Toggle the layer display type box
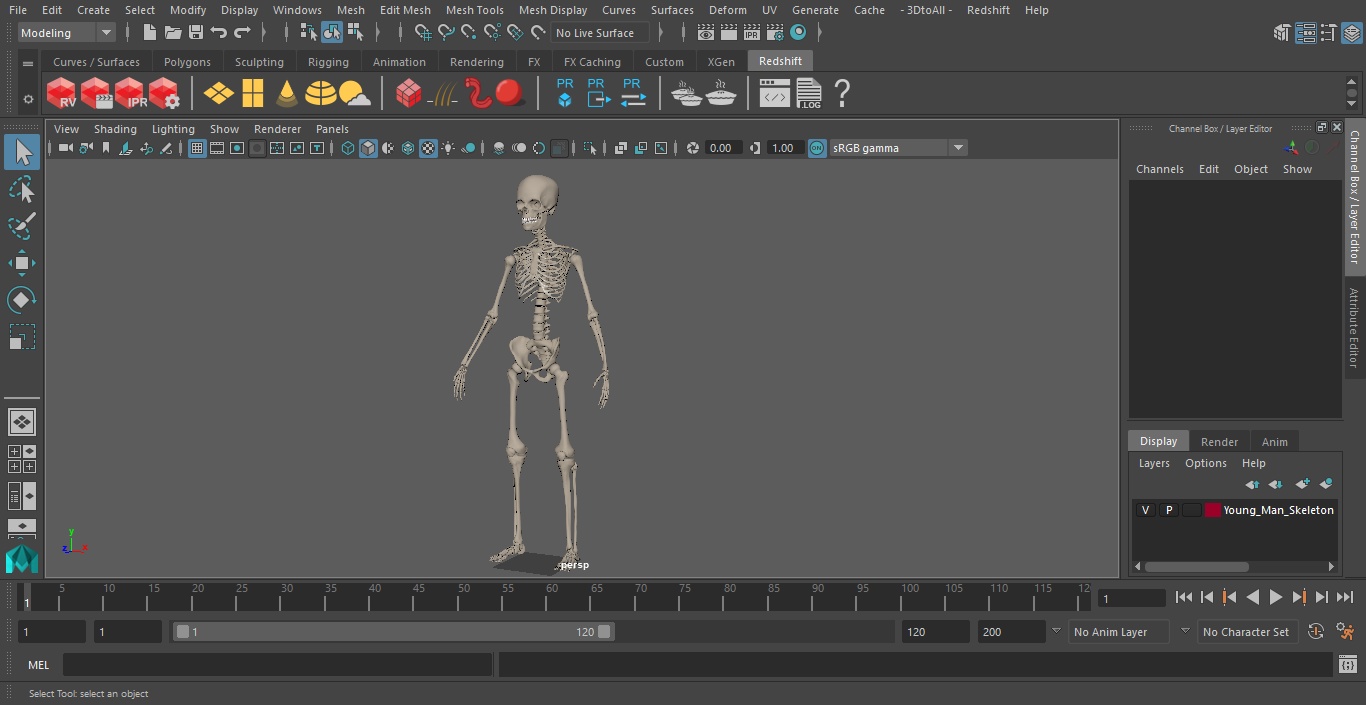This screenshot has width=1366, height=705. pos(1191,510)
